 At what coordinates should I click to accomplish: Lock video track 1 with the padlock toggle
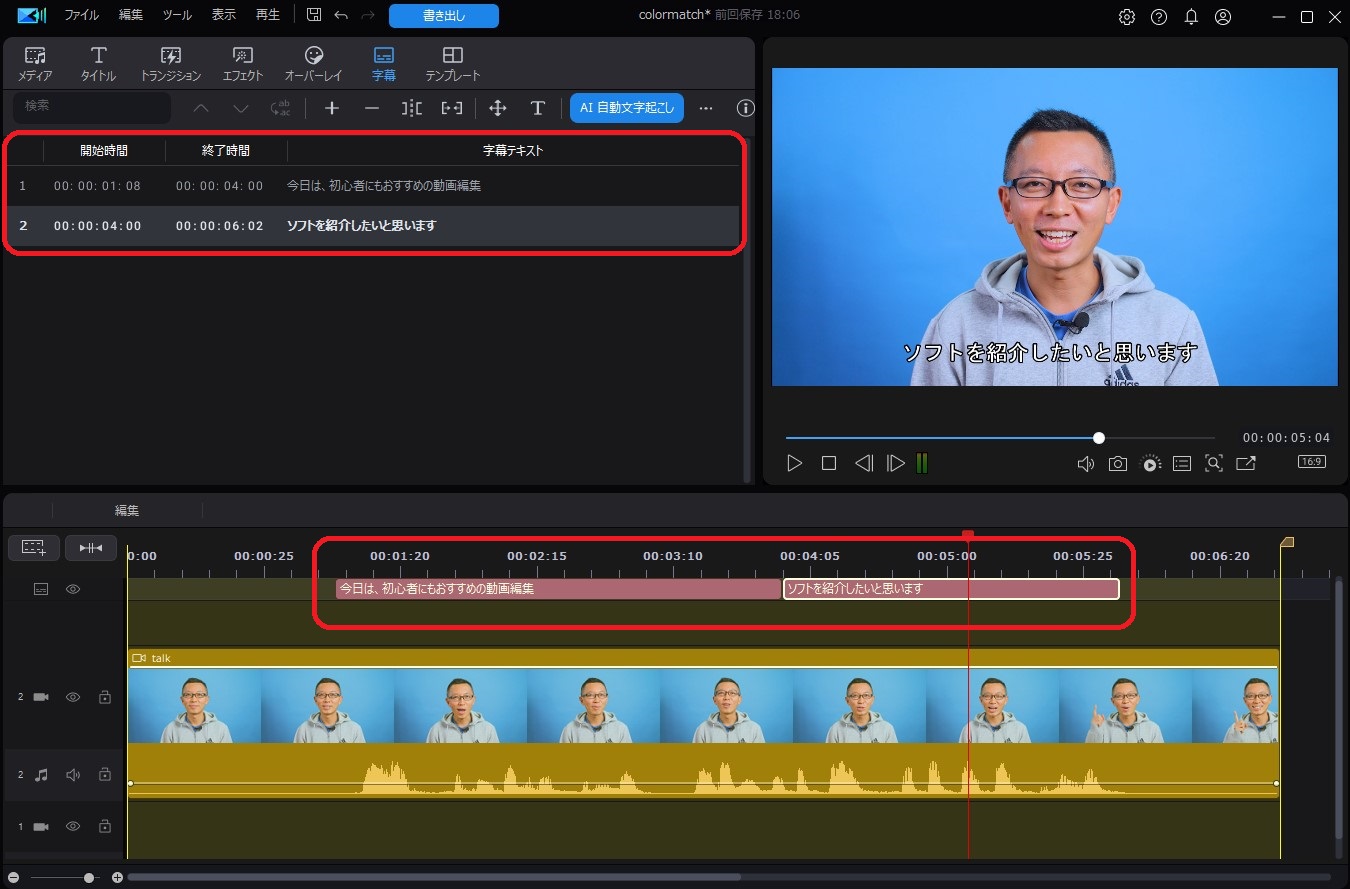(104, 826)
